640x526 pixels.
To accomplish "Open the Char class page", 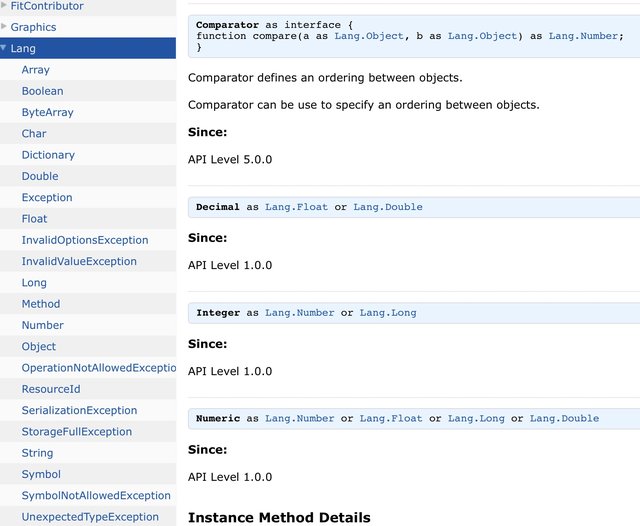I will tap(34, 133).
